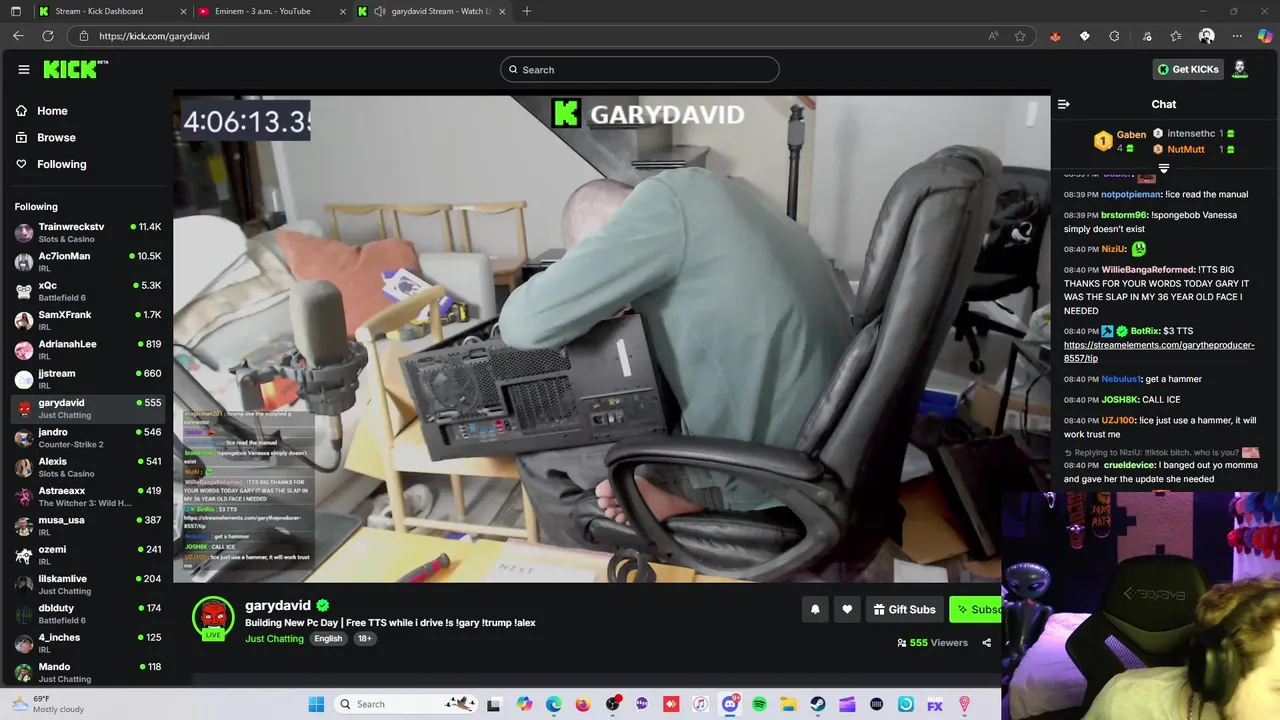
Task: Collapse the chat panel arrow icon
Action: click(x=1064, y=104)
